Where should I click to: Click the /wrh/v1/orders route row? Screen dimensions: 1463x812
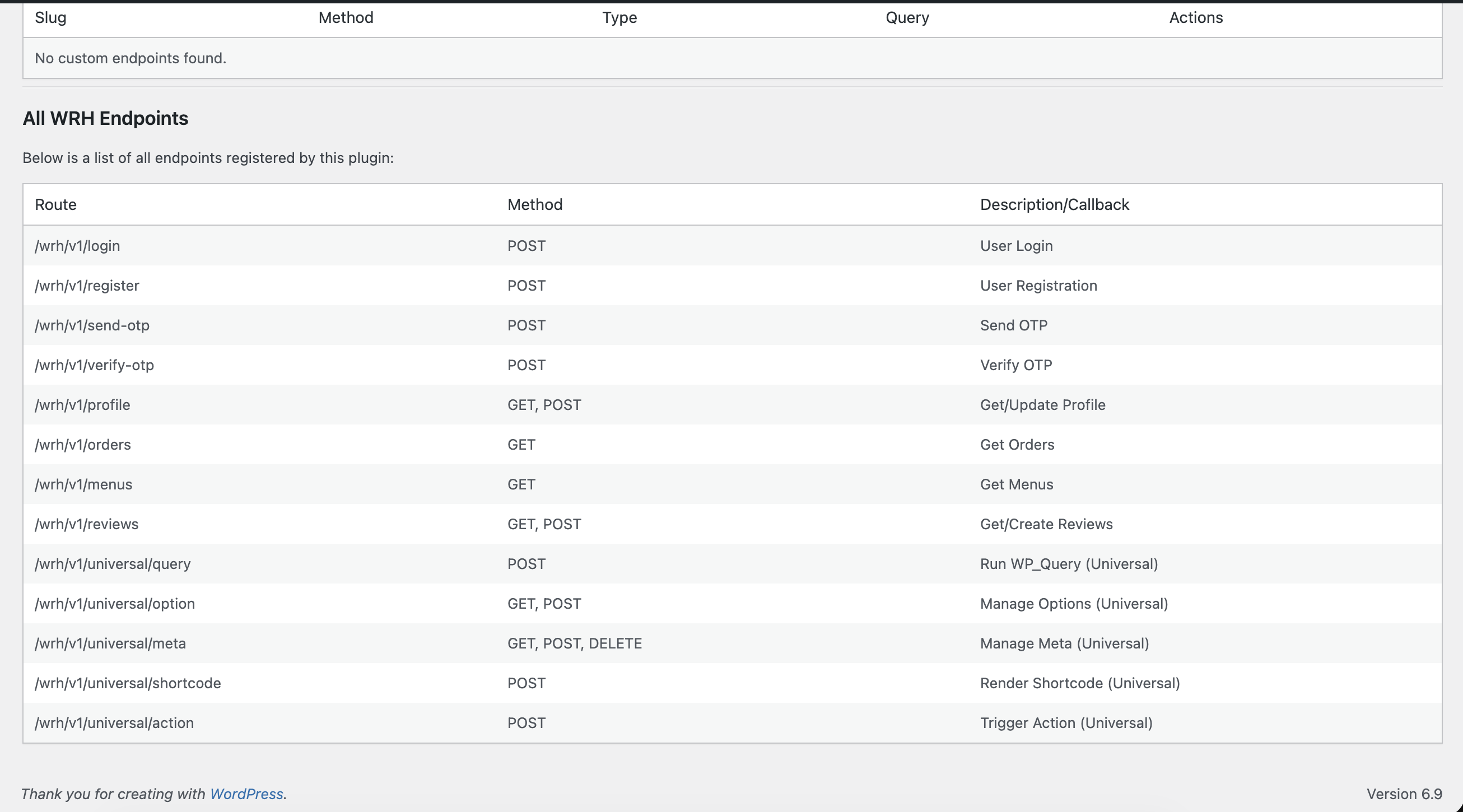[83, 445]
